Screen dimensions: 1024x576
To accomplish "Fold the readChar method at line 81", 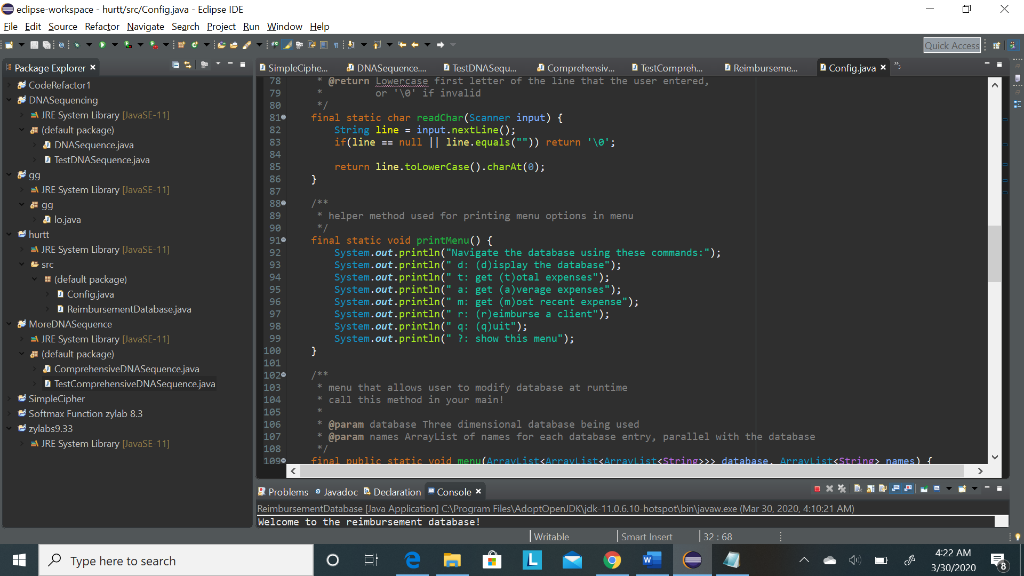I will [283, 118].
